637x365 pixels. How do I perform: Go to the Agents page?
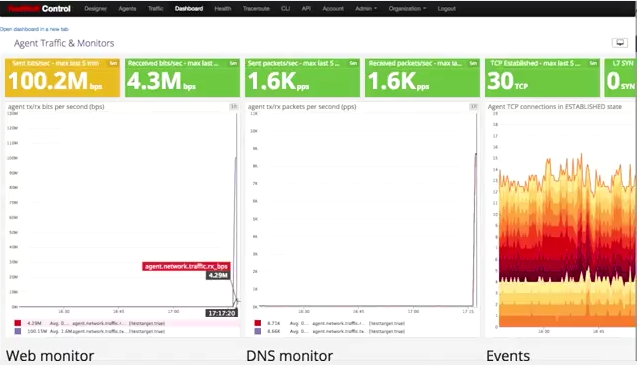tap(127, 9)
